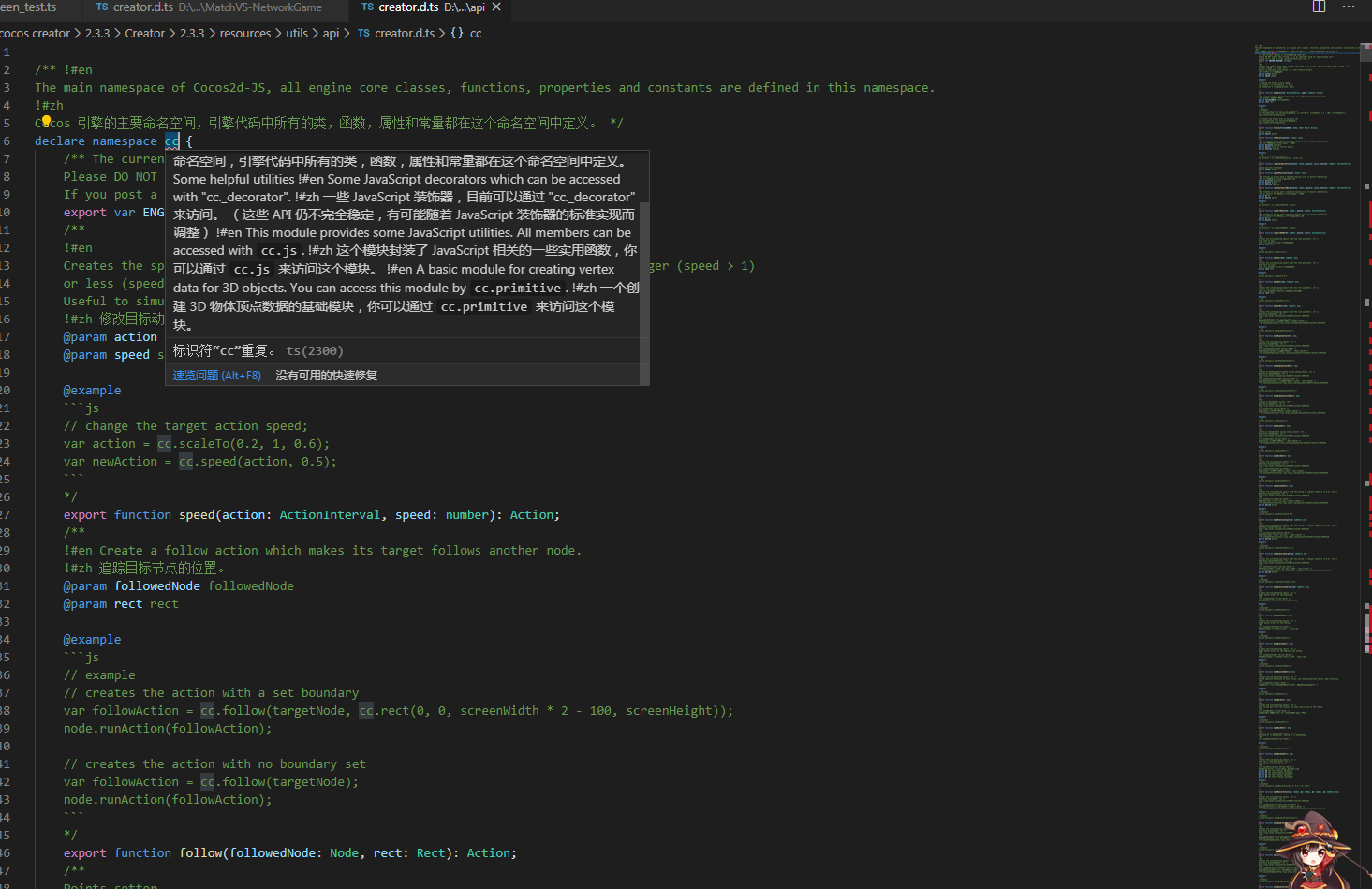Viewport: 1372px width, 889px height.
Task: Click the 速览问题 (Alt+F8) link
Action: click(x=217, y=375)
